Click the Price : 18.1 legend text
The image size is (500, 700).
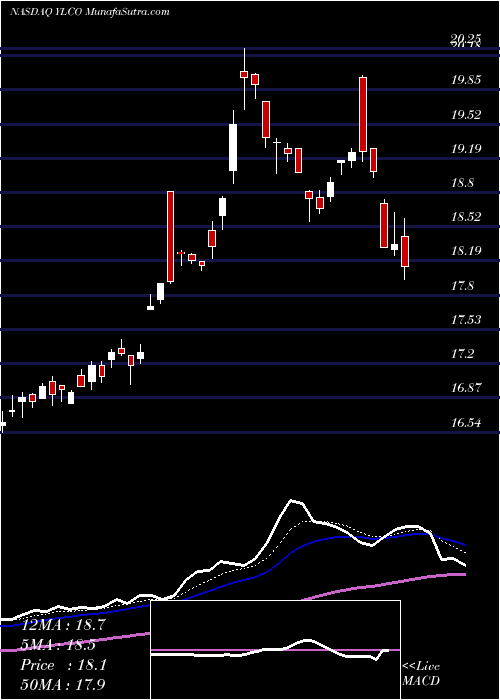[63, 665]
